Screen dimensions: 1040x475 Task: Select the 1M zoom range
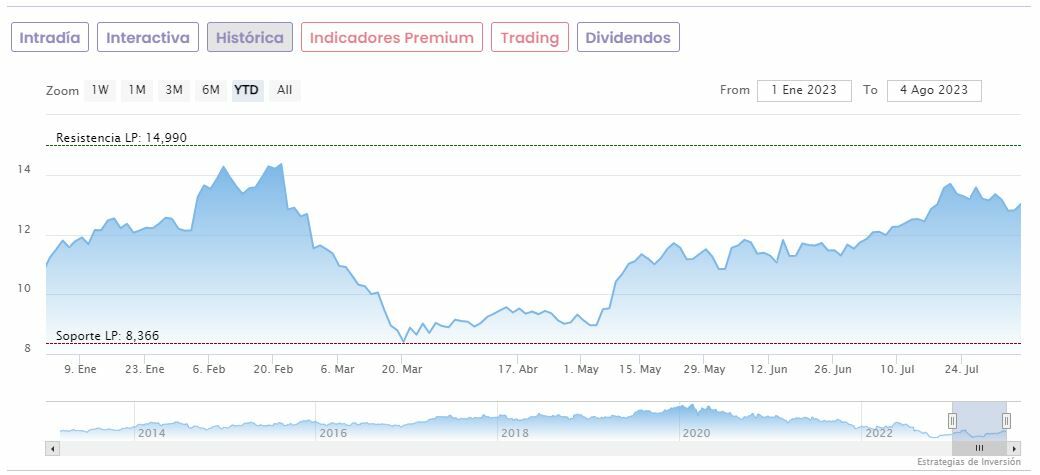point(137,90)
